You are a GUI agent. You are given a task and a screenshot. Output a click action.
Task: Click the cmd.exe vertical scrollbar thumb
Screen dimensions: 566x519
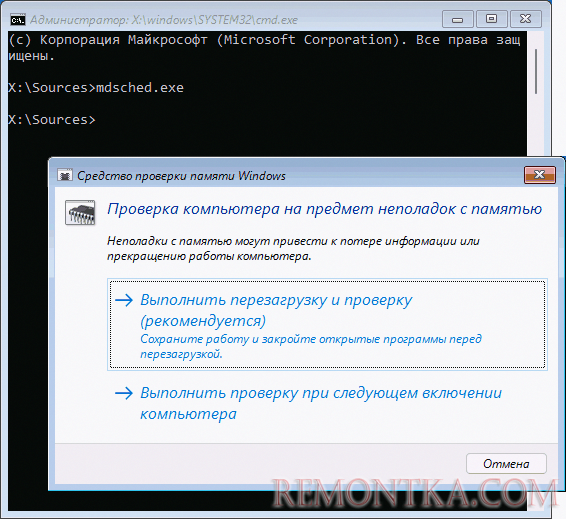pos(536,71)
